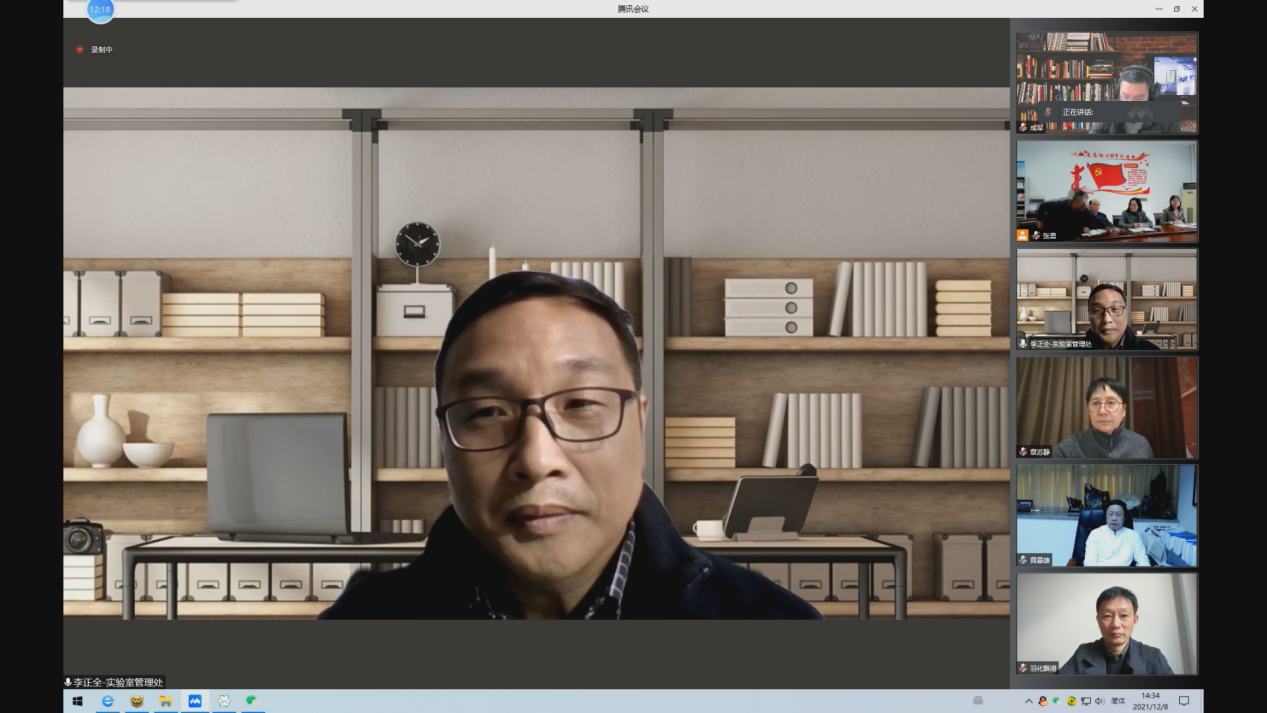Select the 贾磊焕 participant thumbnail
This screenshot has width=1267, height=713.
tap(1107, 515)
